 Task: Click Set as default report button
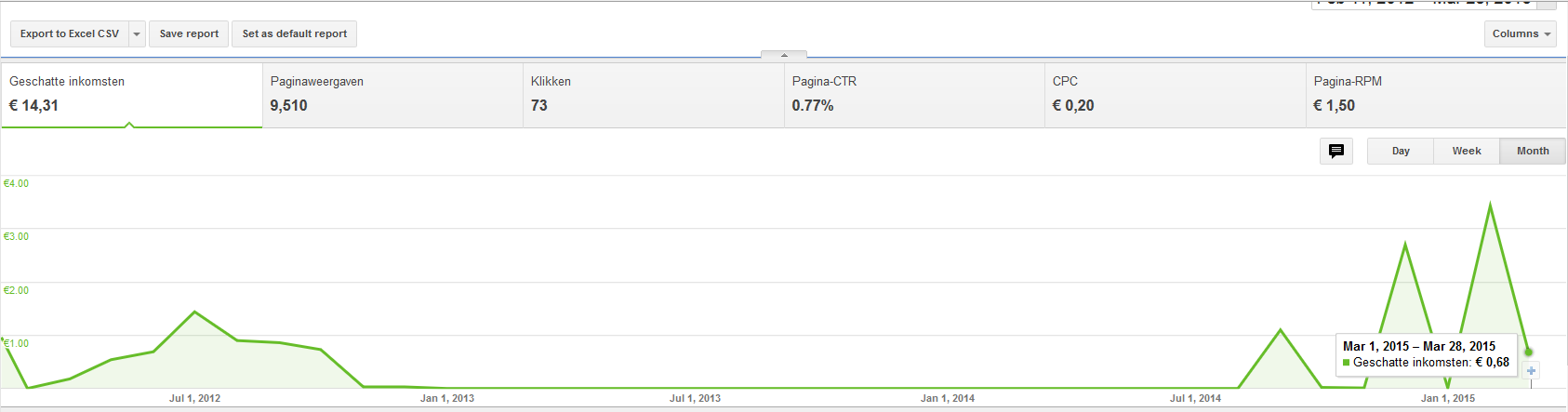(294, 34)
